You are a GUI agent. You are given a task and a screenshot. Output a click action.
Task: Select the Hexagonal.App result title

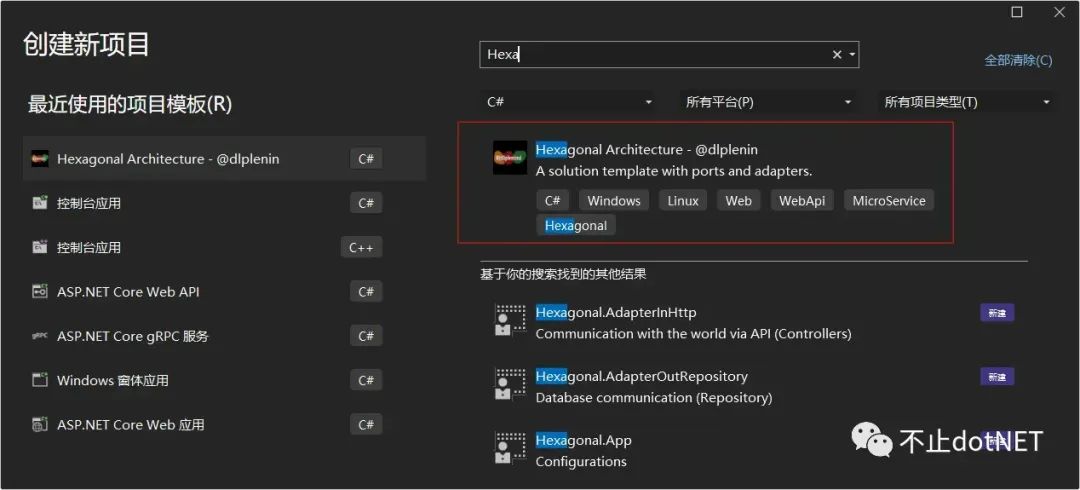pyautogui.click(x=583, y=440)
